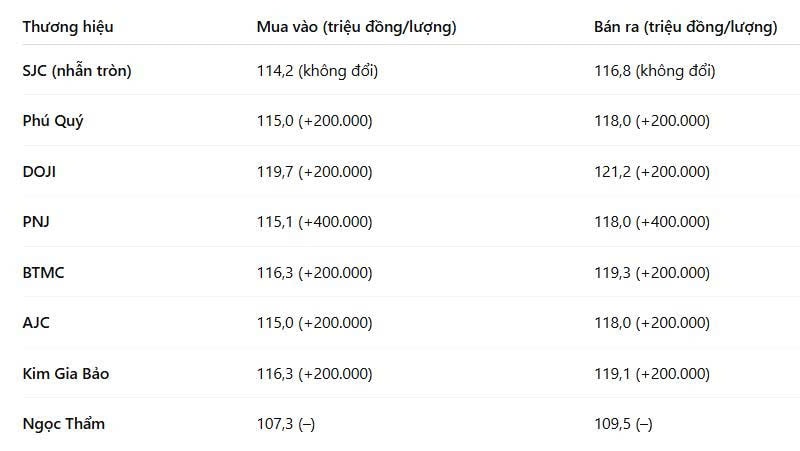Select the AJC brand name

coord(36,322)
